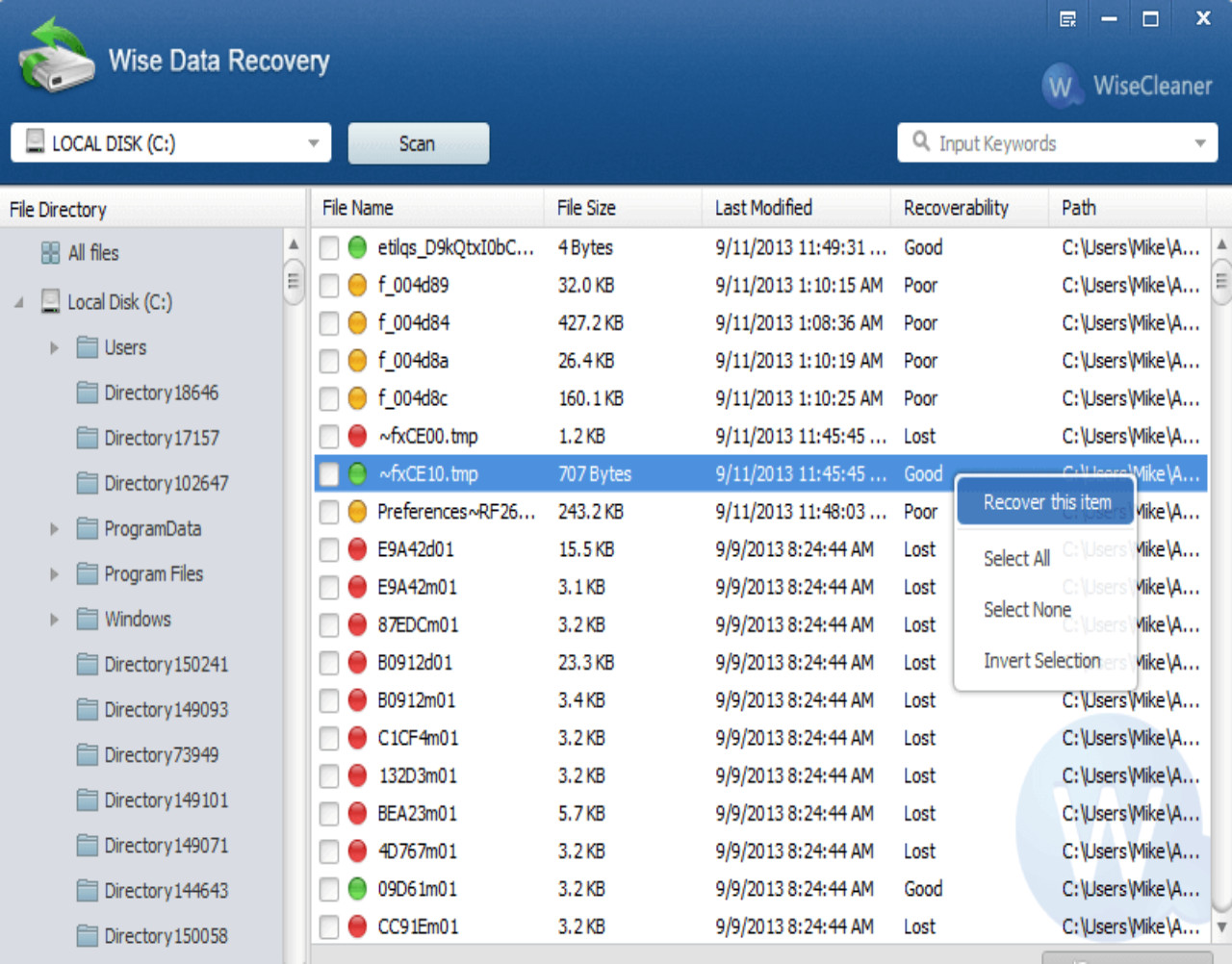Open the LOCAL DISK (C:) drive dropdown
The width and height of the screenshot is (1232, 964).
coord(313,143)
